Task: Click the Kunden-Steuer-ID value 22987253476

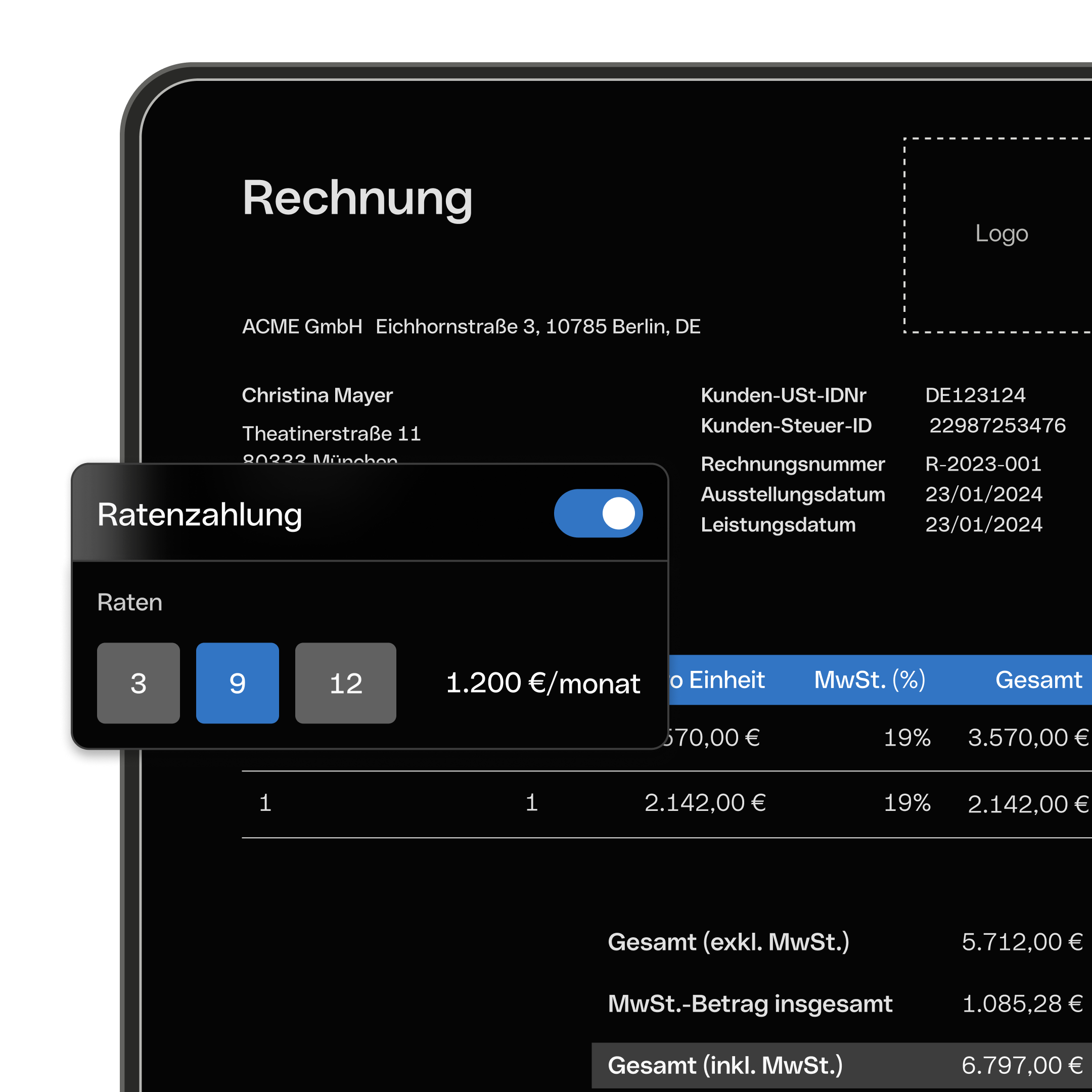Action: [997, 426]
